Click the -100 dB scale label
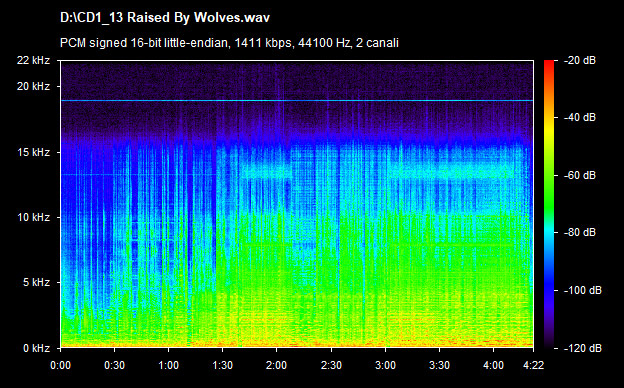Screen dimensions: 624x388 click(583, 290)
